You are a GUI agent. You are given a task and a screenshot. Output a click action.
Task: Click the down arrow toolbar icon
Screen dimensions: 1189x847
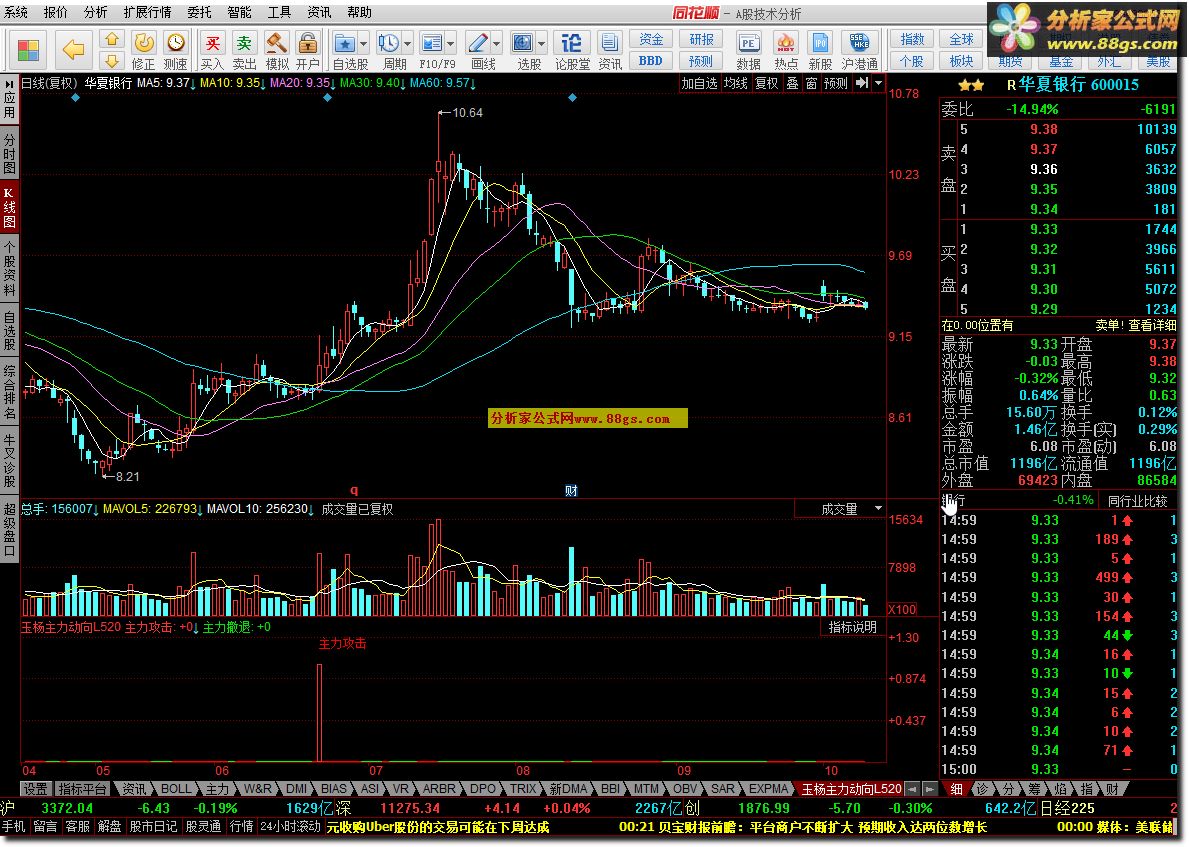[x=111, y=61]
